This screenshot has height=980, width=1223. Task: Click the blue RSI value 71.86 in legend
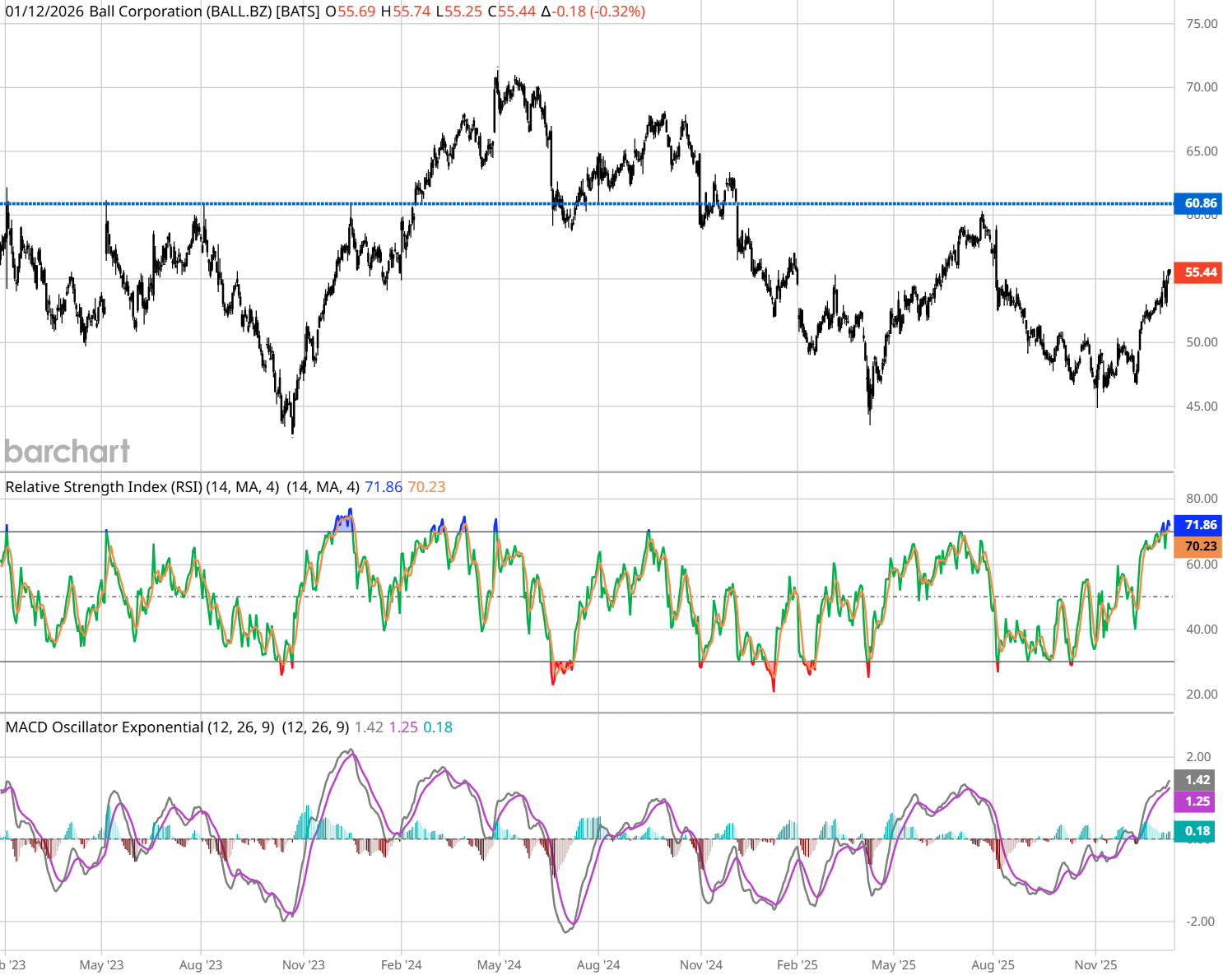point(383,487)
